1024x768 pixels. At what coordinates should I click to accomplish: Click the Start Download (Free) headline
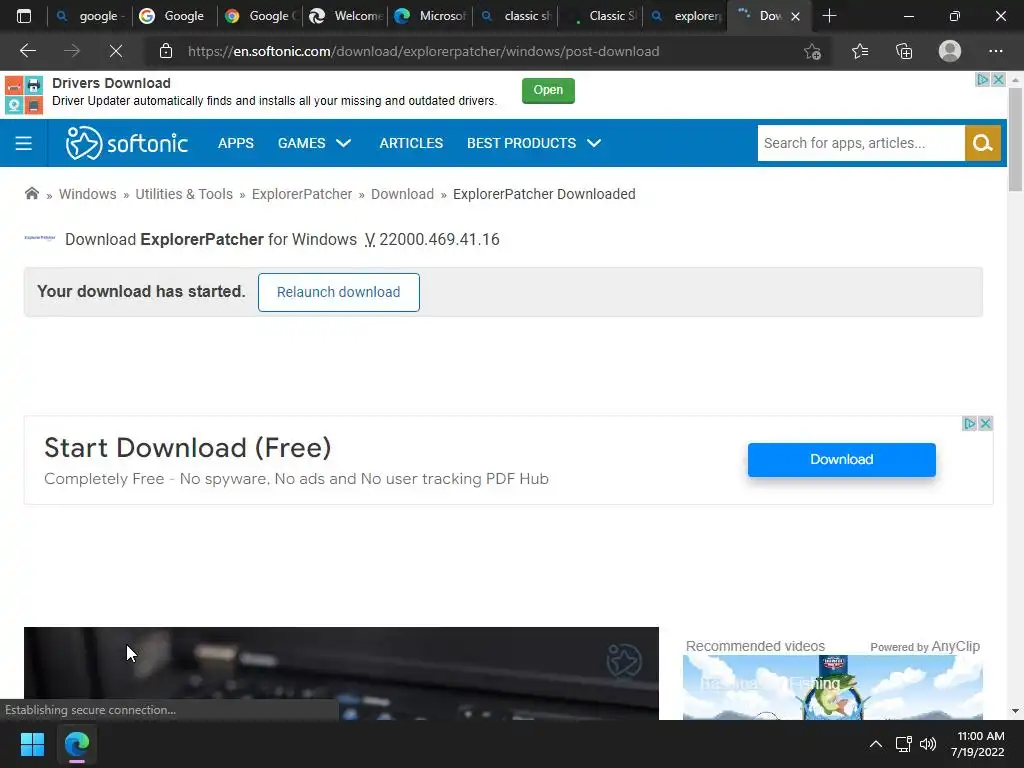187,448
